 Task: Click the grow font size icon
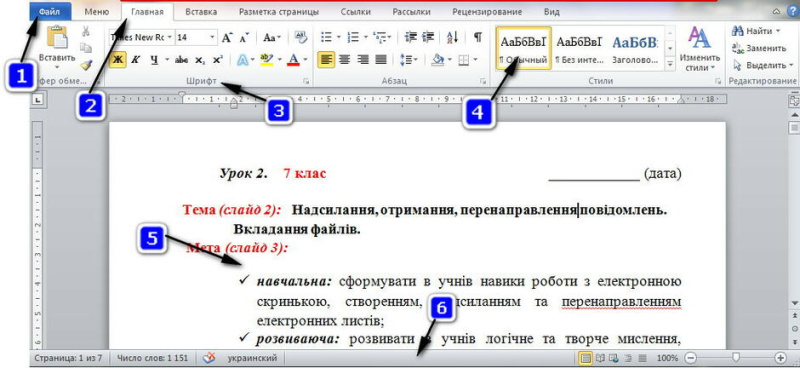point(227,37)
